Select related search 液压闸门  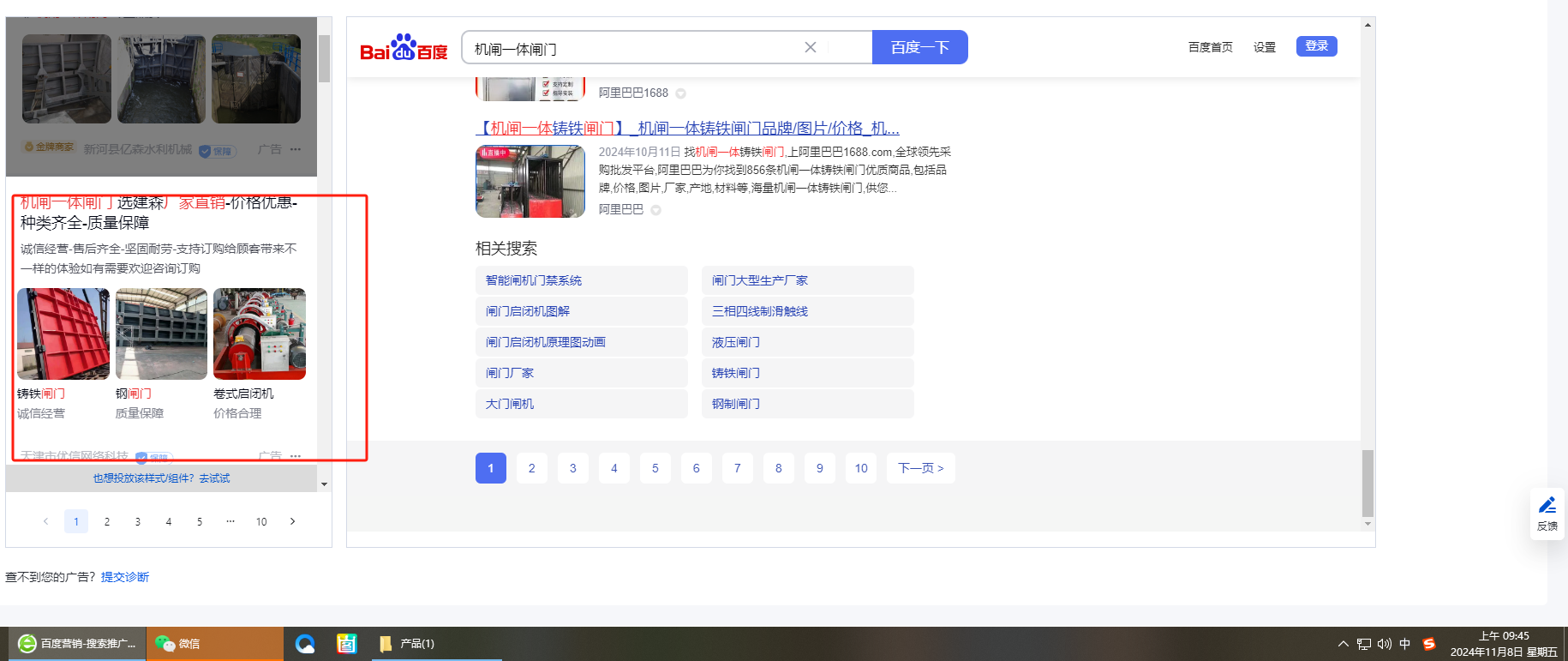point(808,342)
